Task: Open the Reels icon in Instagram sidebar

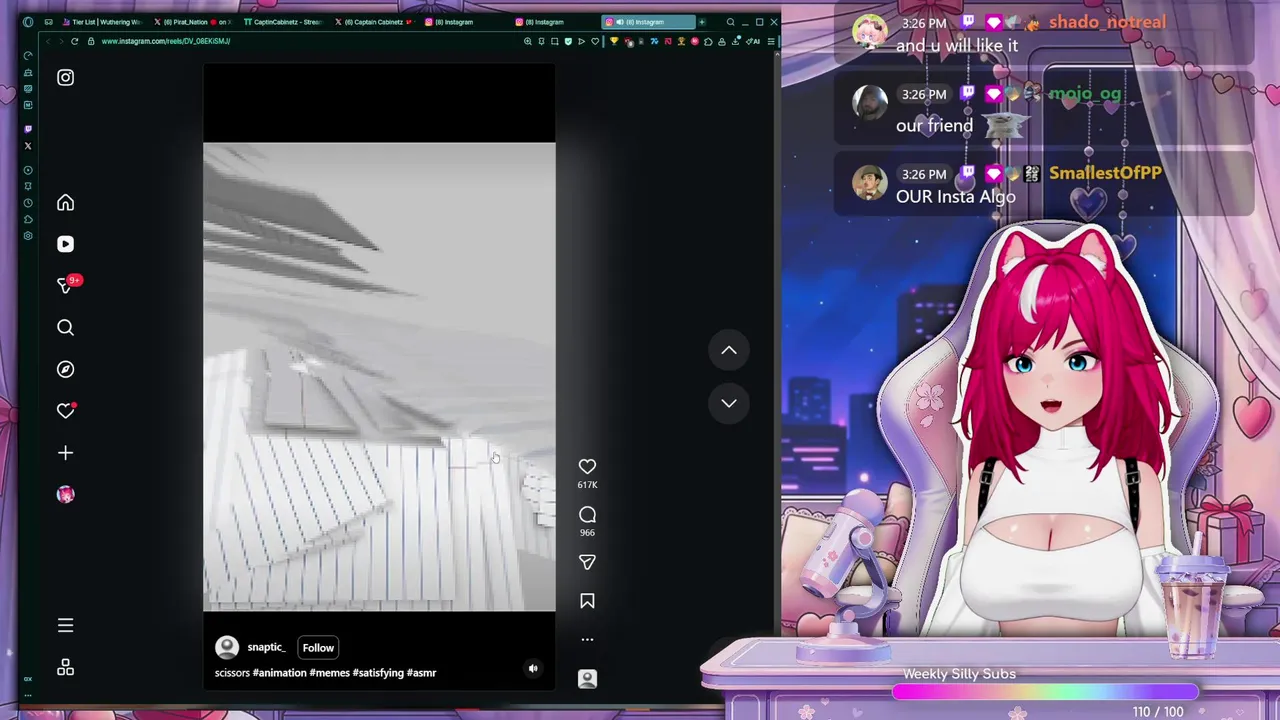Action: pyautogui.click(x=65, y=244)
